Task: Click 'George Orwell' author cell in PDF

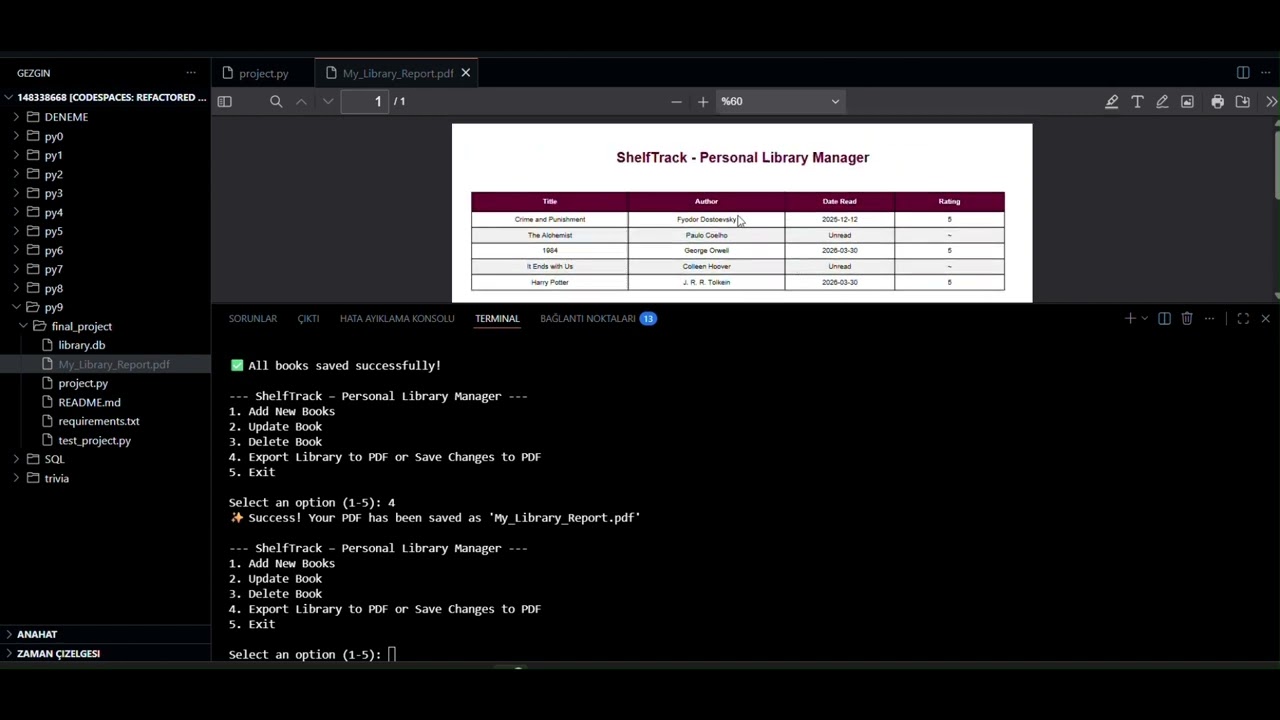Action: point(706,250)
